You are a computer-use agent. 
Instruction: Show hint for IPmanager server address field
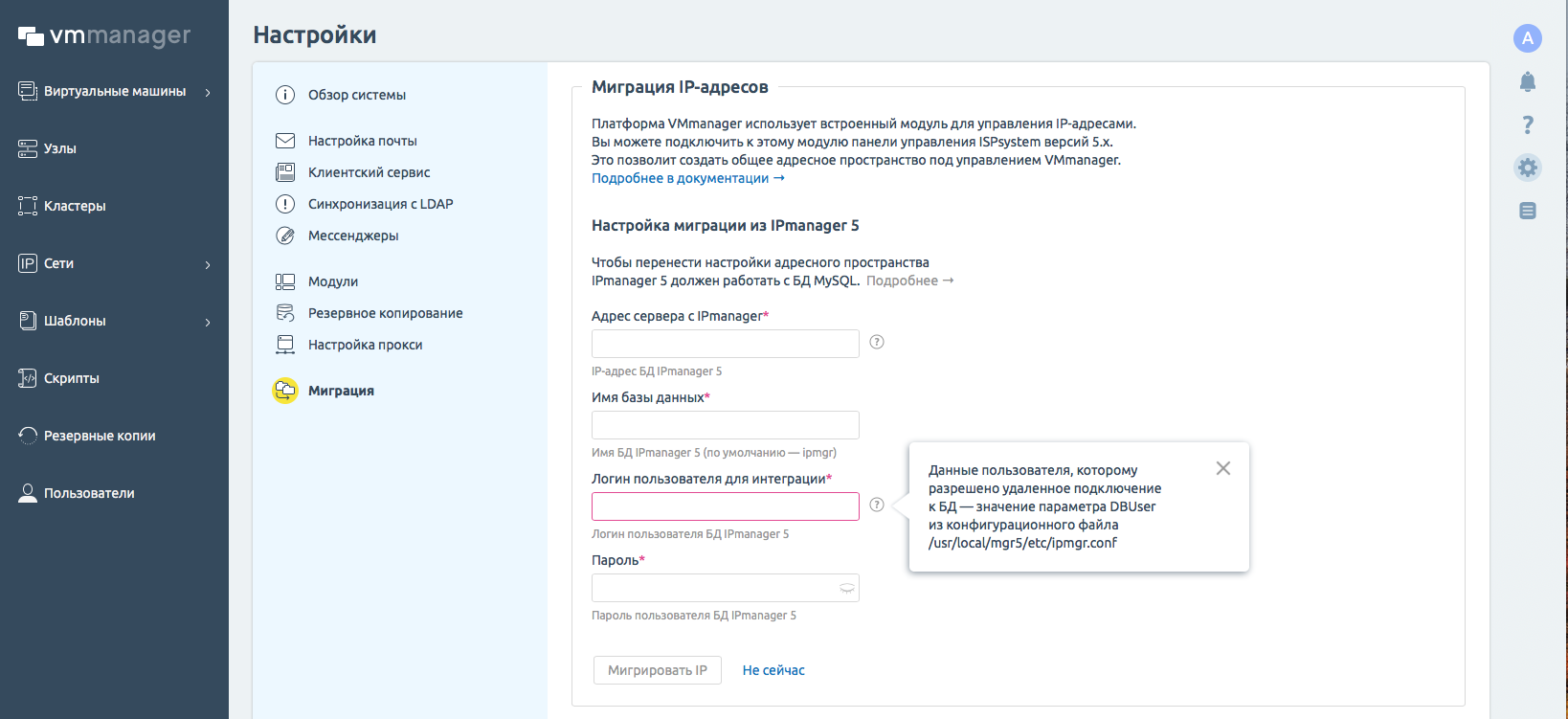click(877, 342)
